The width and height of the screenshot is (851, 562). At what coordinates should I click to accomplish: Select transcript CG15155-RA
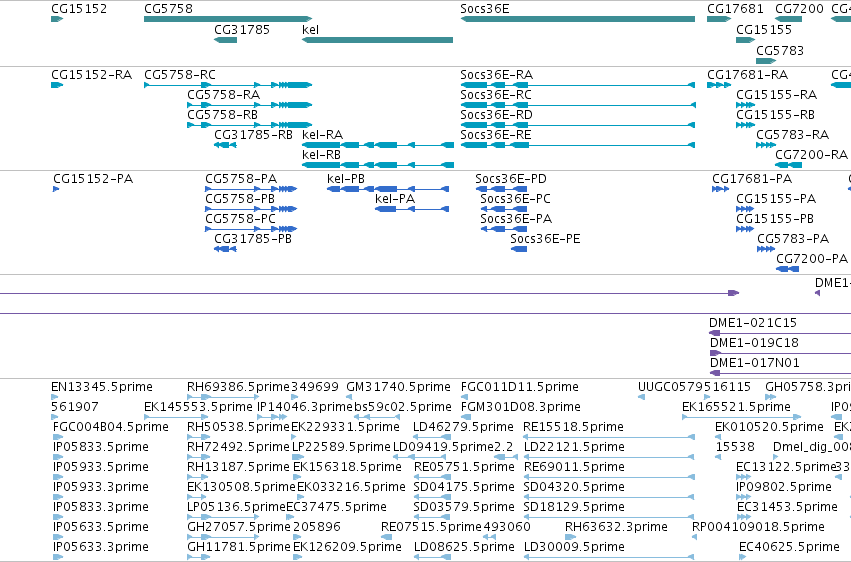tap(746, 105)
